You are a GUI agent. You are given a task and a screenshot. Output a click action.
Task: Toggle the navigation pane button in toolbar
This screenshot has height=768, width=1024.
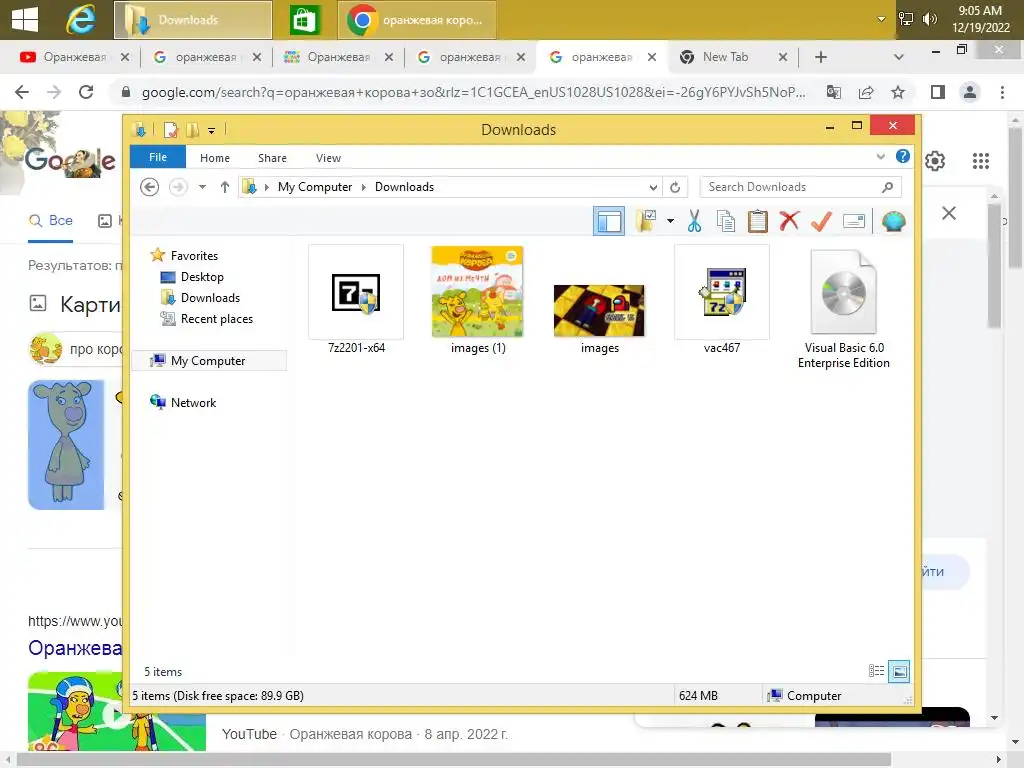pyautogui.click(x=609, y=221)
